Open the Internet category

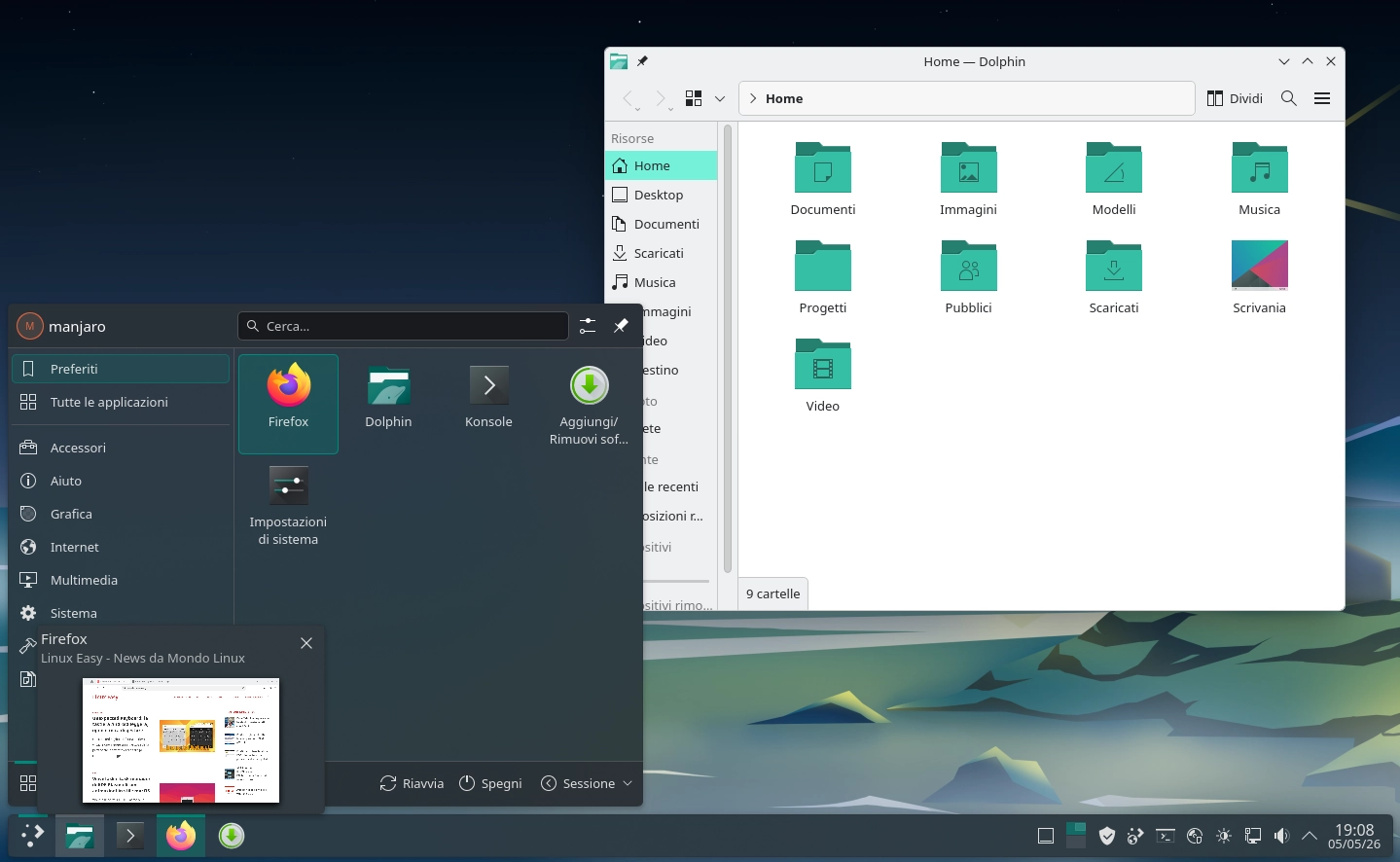click(x=121, y=547)
